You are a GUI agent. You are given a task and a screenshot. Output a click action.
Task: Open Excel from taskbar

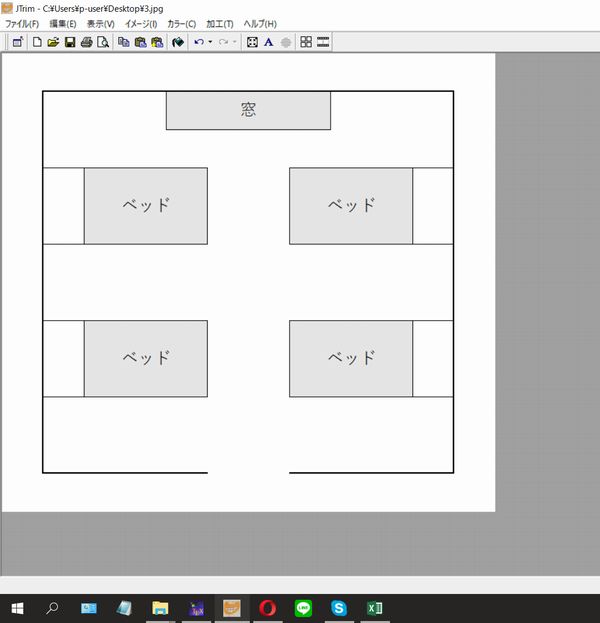pos(375,608)
